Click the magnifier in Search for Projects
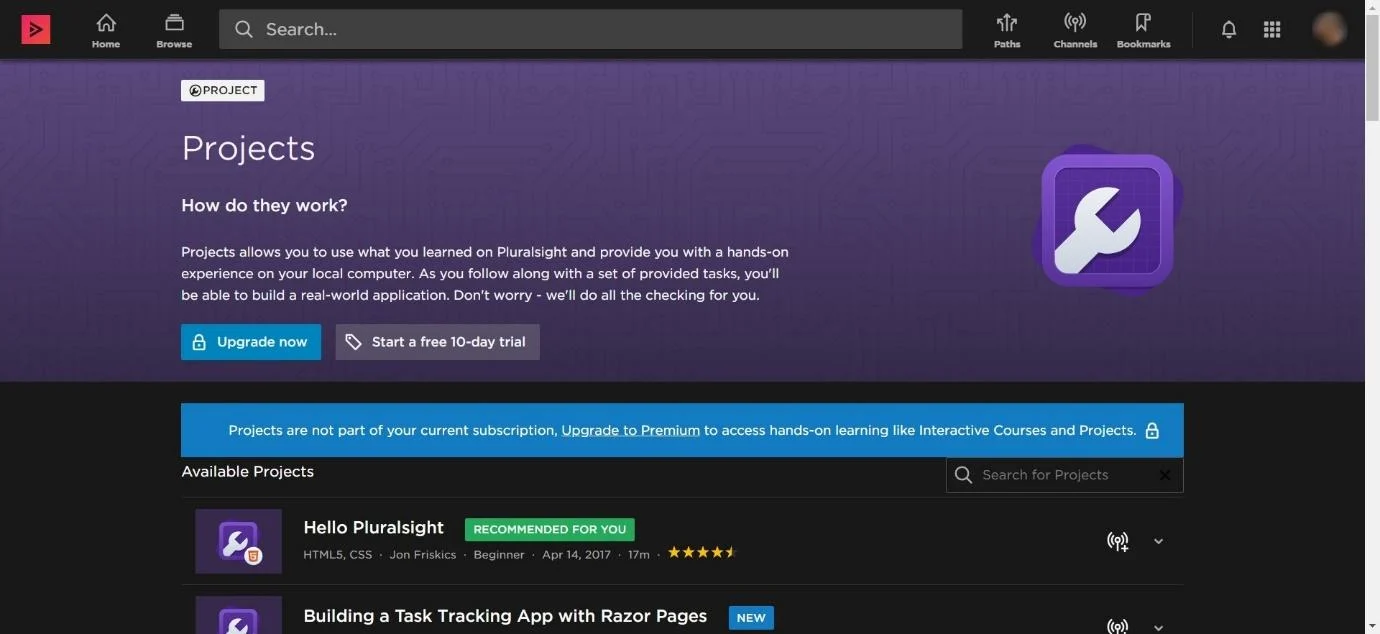1380x634 pixels. click(963, 475)
